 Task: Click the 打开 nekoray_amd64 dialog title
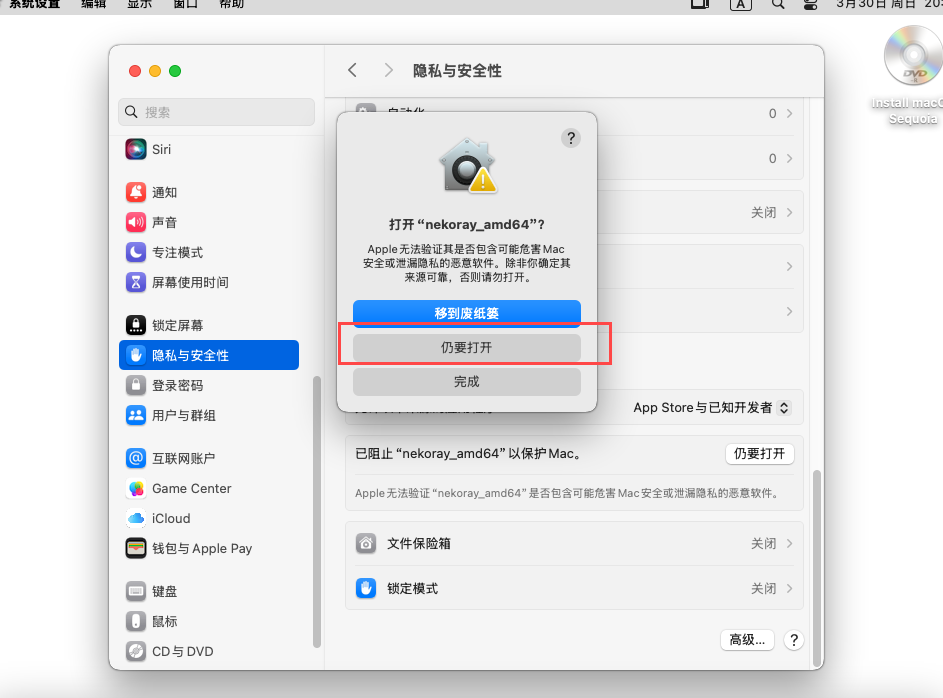(x=467, y=225)
